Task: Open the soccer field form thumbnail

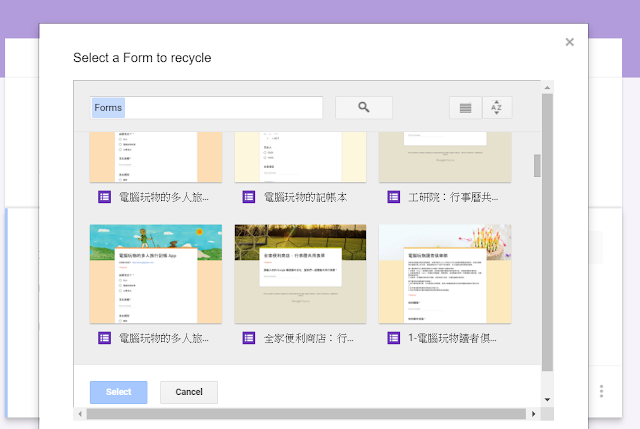Action: [300, 273]
